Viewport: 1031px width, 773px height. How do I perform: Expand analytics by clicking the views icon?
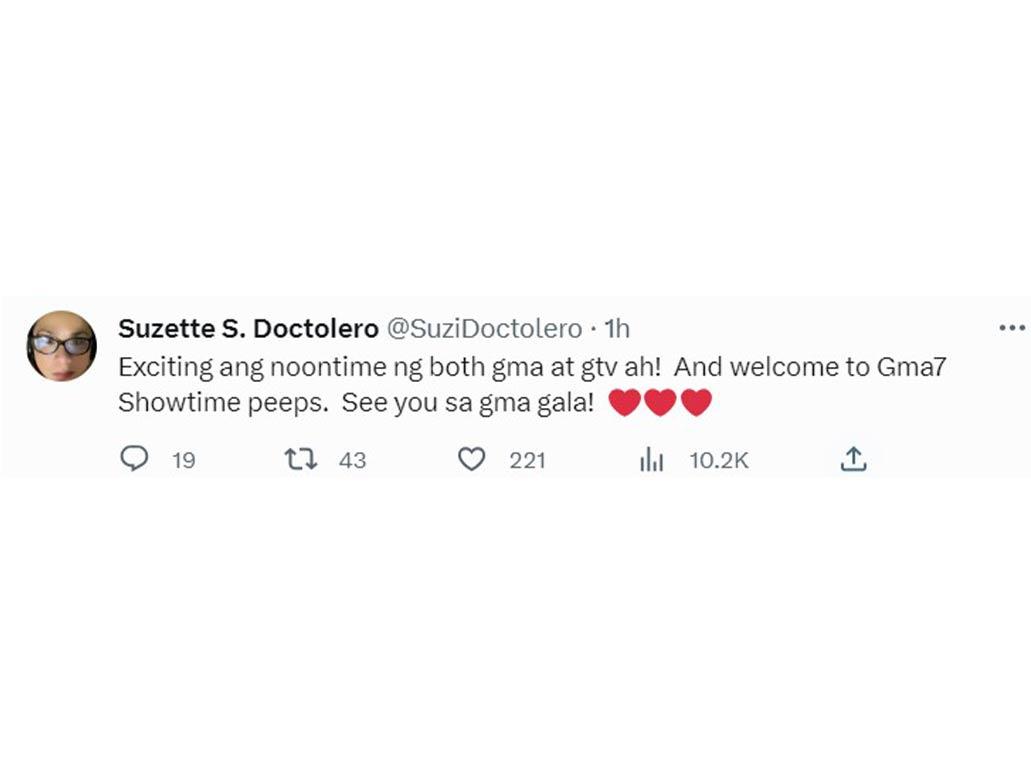(x=651, y=460)
